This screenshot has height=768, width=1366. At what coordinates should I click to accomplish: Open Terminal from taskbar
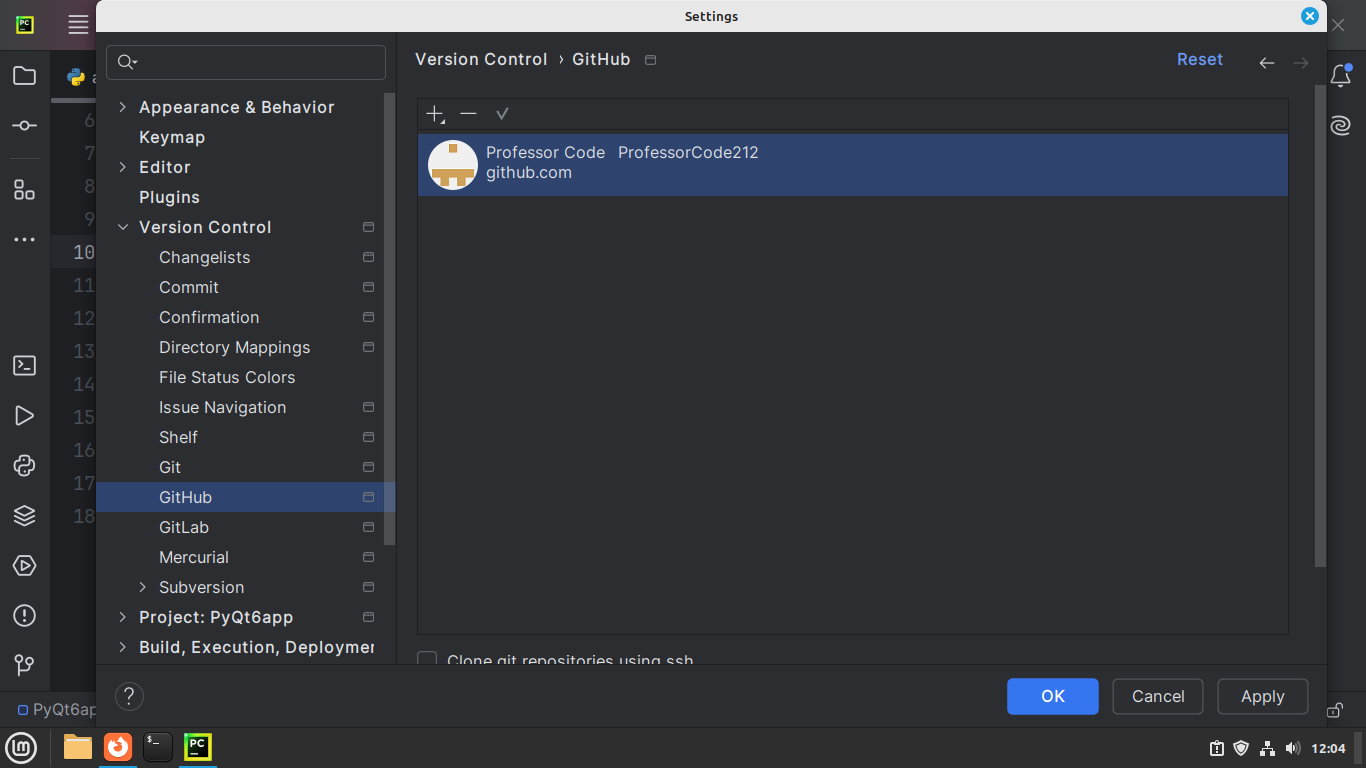tap(157, 747)
